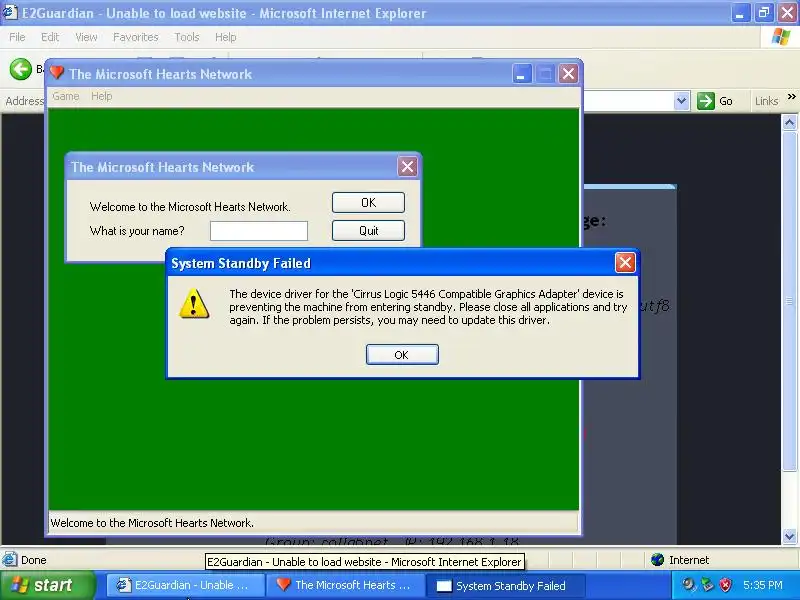
Task: Open the Help menu in Hearts
Action: pos(102,96)
